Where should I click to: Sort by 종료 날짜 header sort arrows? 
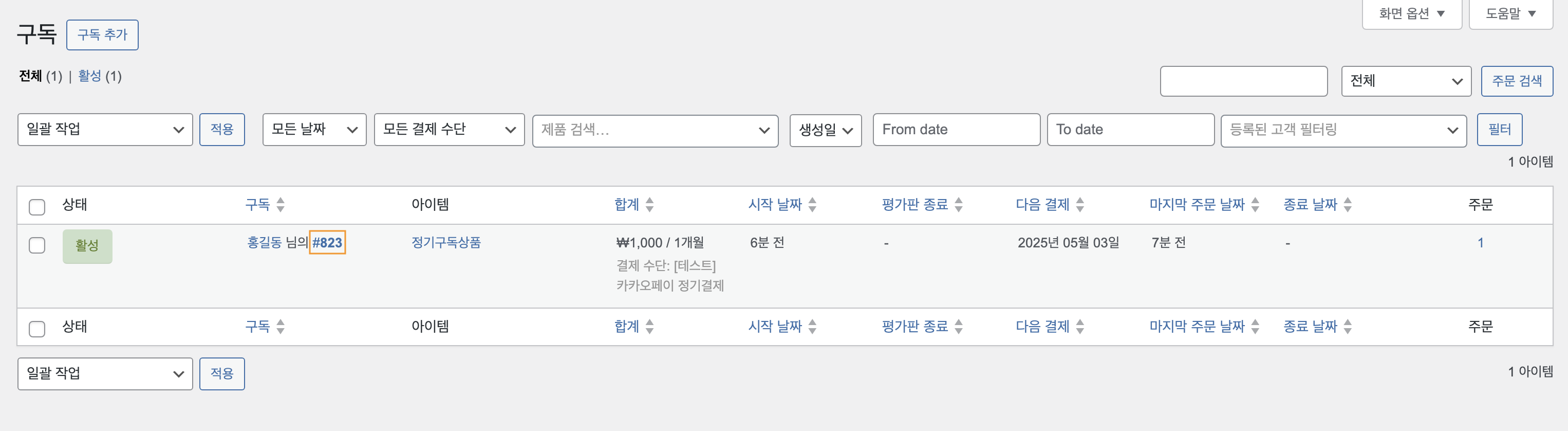point(1348,204)
